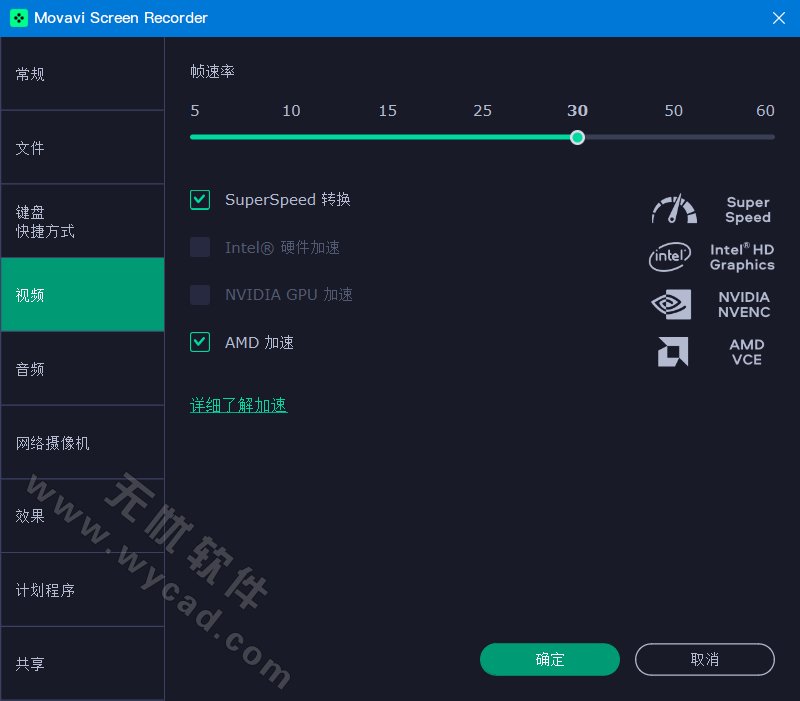Uncheck the SuperSpeed 转换 checkbox
The height and width of the screenshot is (701, 800).
pyautogui.click(x=199, y=199)
